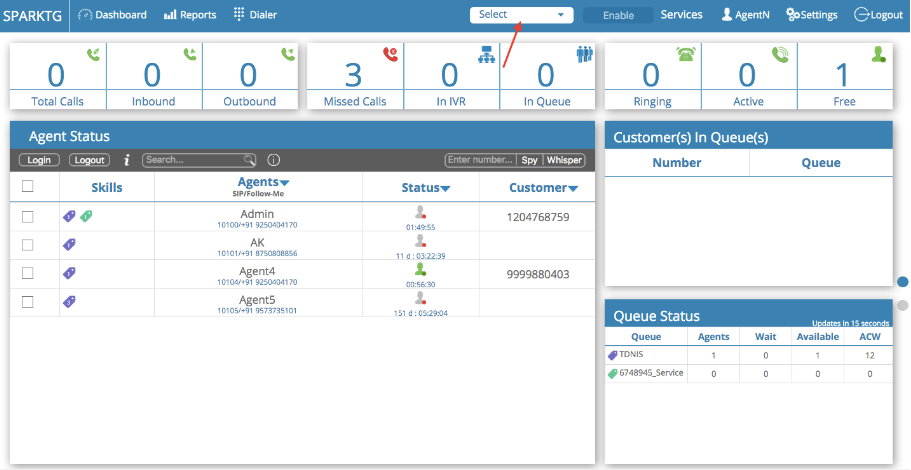Click the Ringing telephone icon
Screen dimensions: 911x470
pos(686,54)
